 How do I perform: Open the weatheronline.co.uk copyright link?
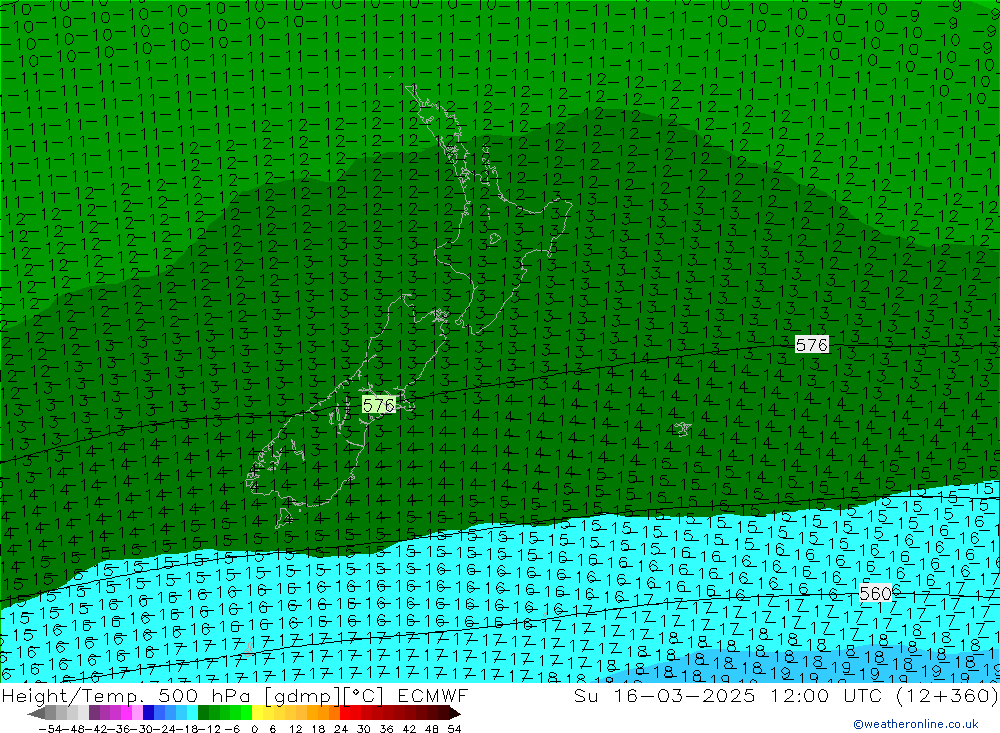pyautogui.click(x=916, y=724)
